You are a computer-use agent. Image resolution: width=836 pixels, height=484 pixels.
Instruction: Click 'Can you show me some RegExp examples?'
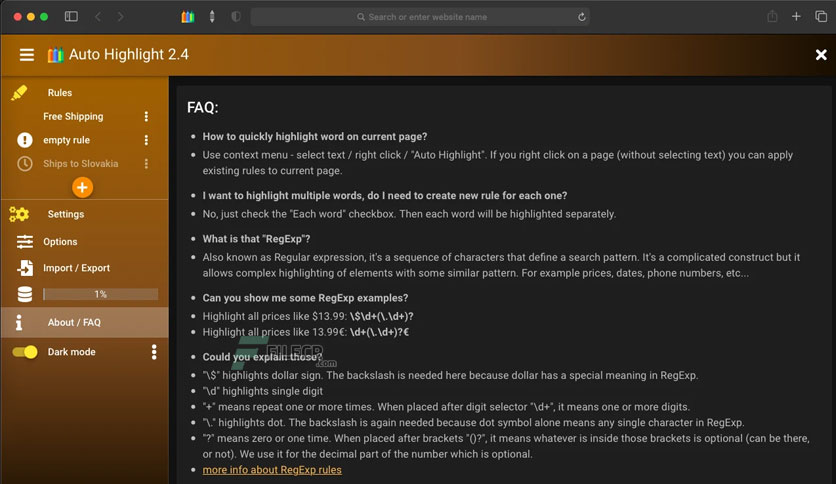pos(305,298)
